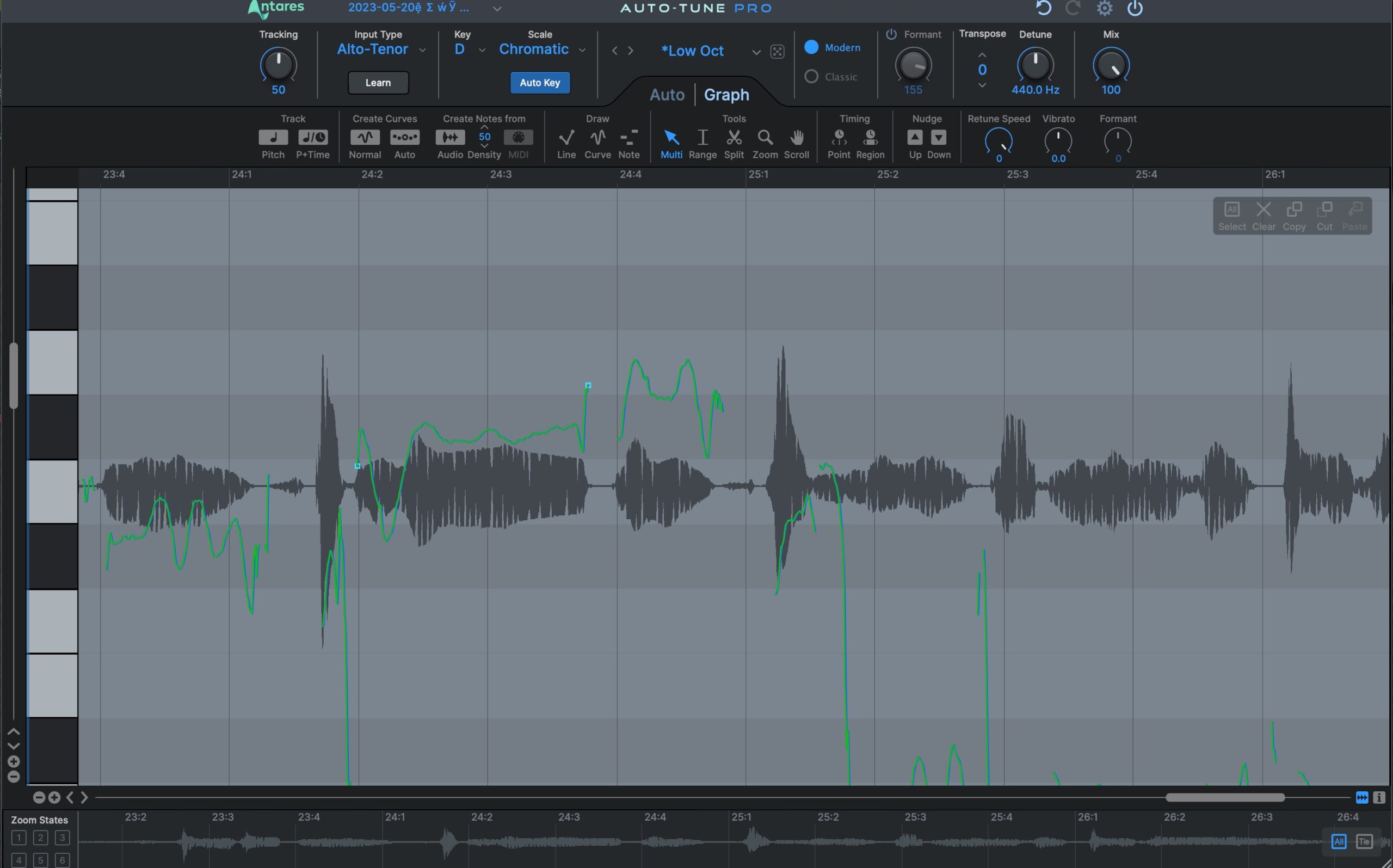Open plugin settings via the gear icon
Screen dimensions: 1393x868
click(1104, 9)
